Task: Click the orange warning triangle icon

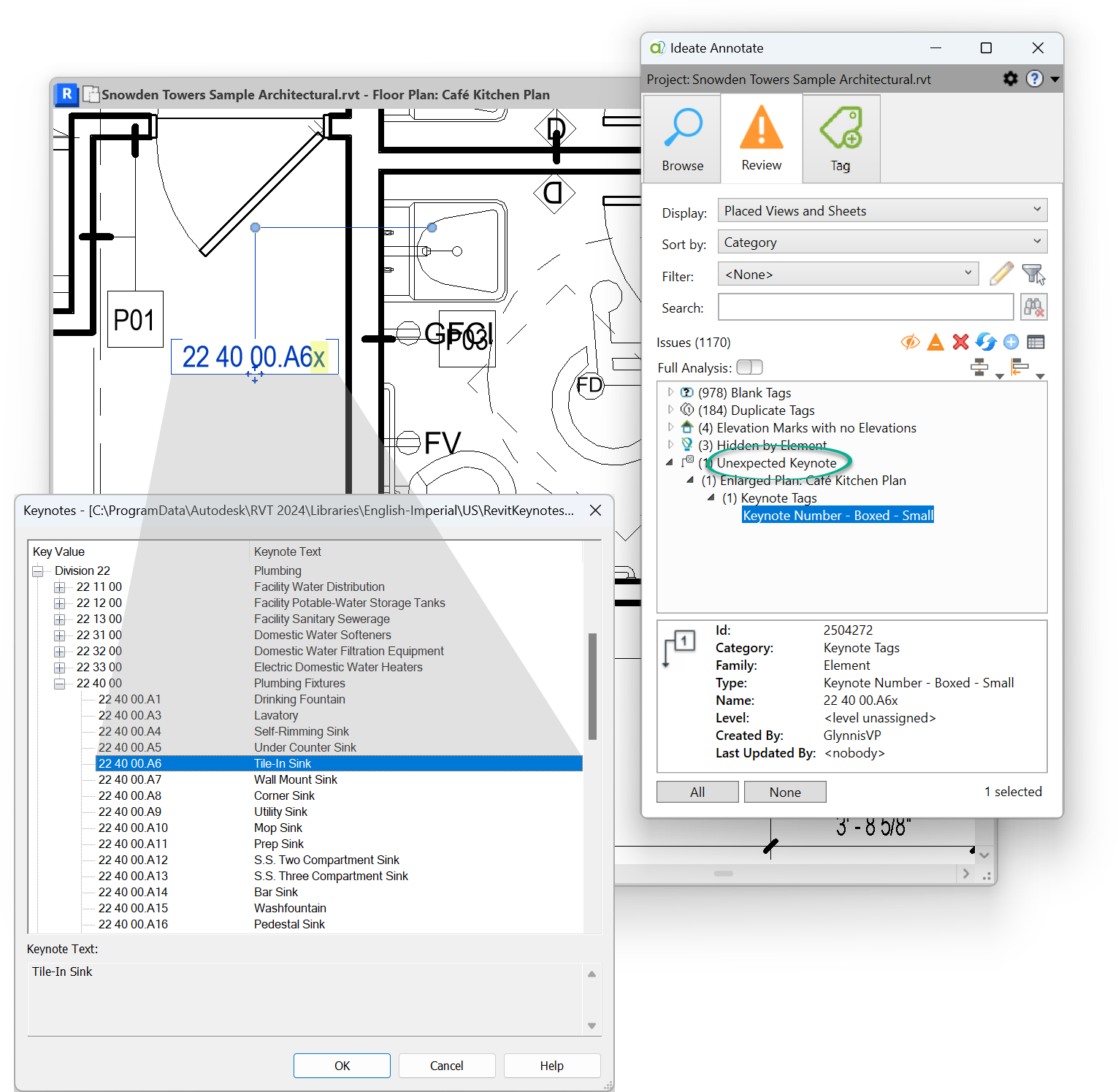Action: 935,342
